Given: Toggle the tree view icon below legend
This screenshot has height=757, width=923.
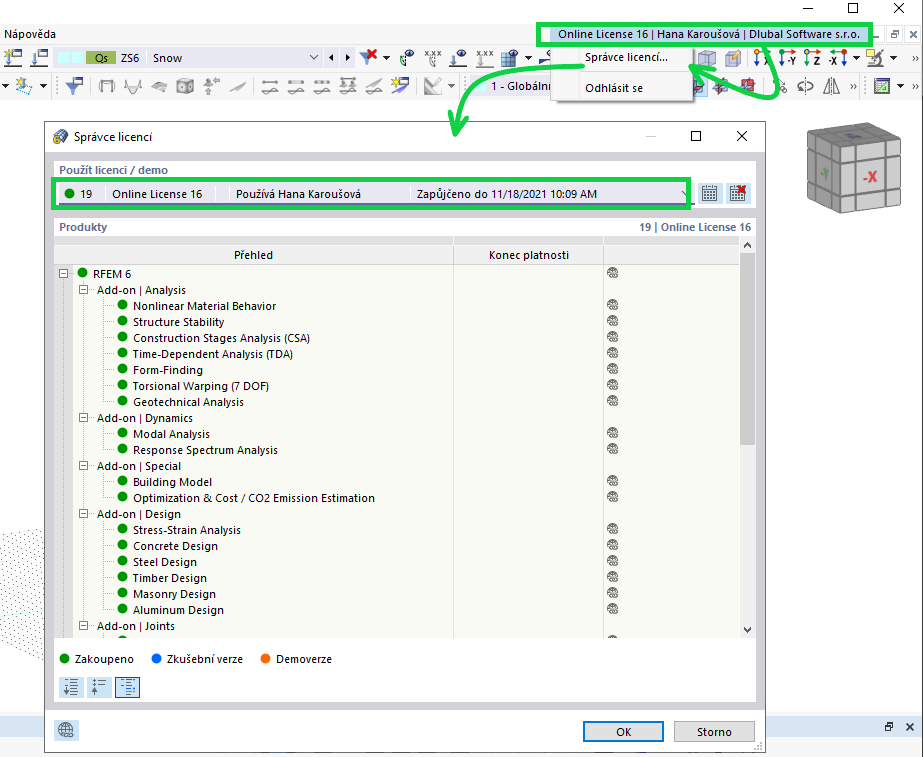Looking at the screenshot, I should [x=127, y=687].
